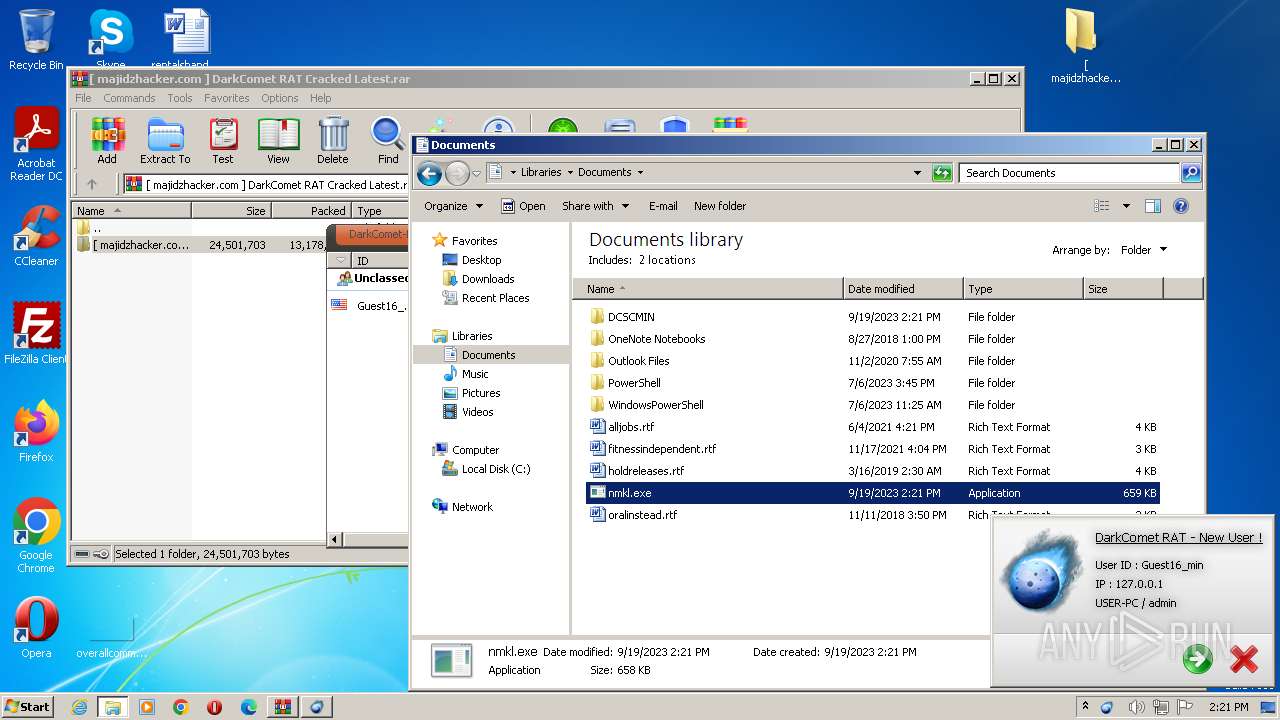Select the DCSCMIN folder

coord(872,317)
